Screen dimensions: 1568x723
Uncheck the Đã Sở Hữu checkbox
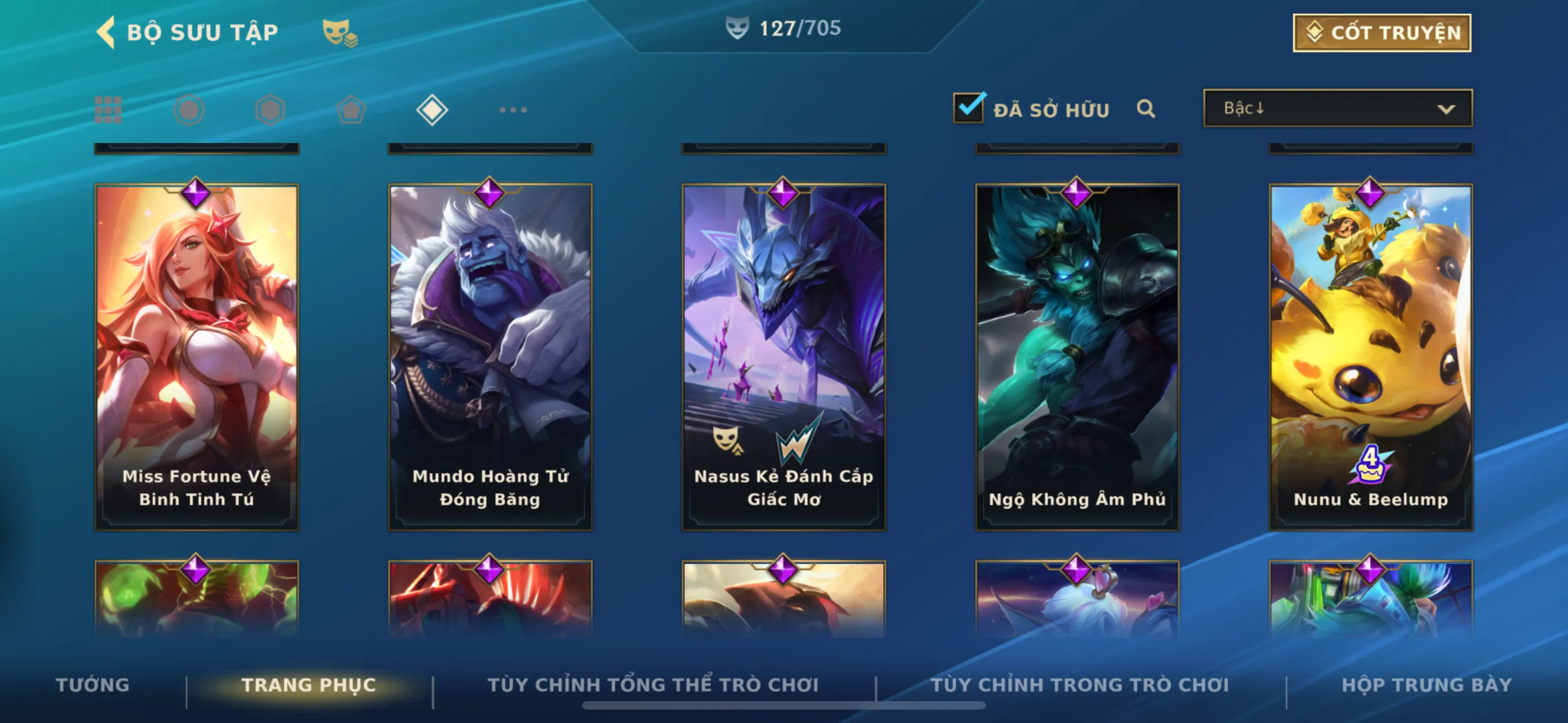click(x=969, y=108)
